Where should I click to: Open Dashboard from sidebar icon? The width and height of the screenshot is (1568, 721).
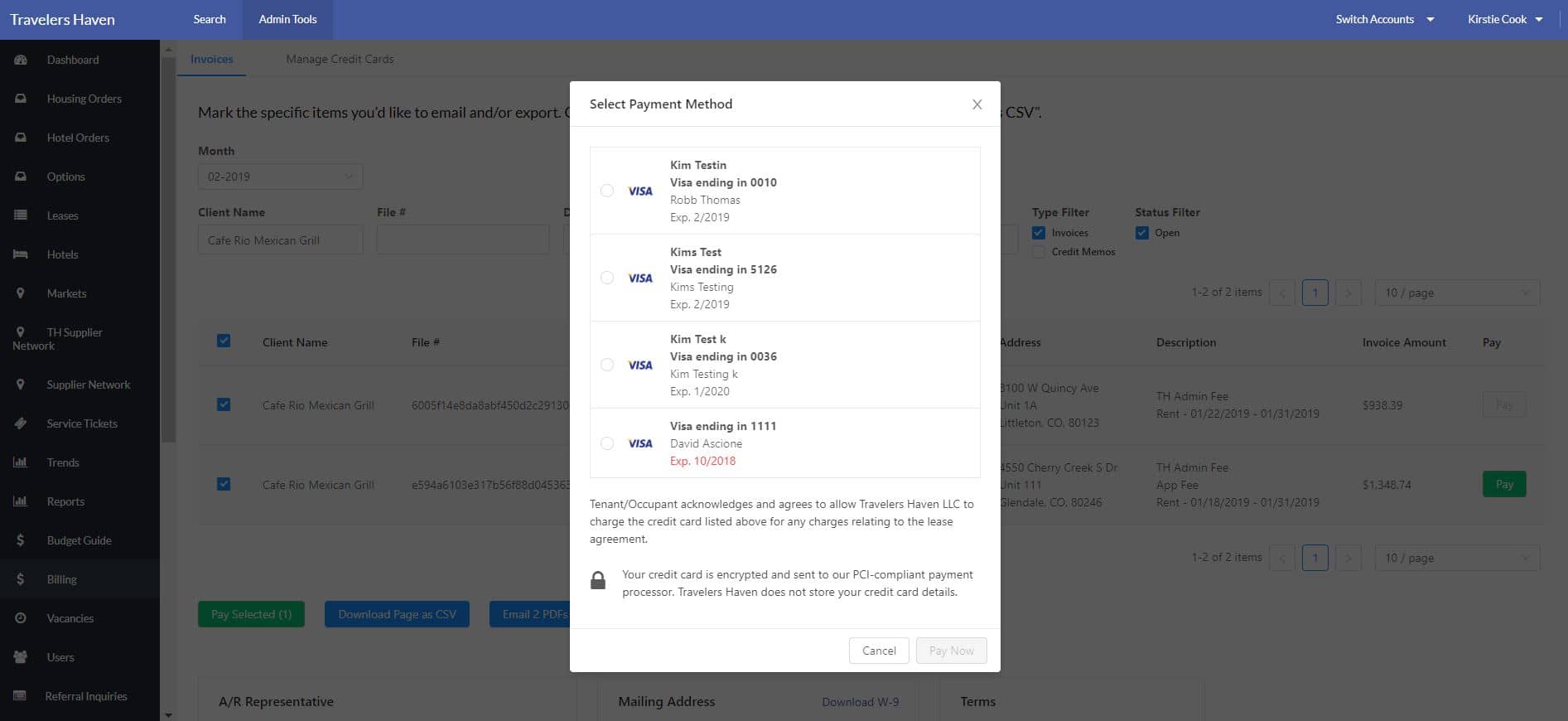click(x=21, y=60)
